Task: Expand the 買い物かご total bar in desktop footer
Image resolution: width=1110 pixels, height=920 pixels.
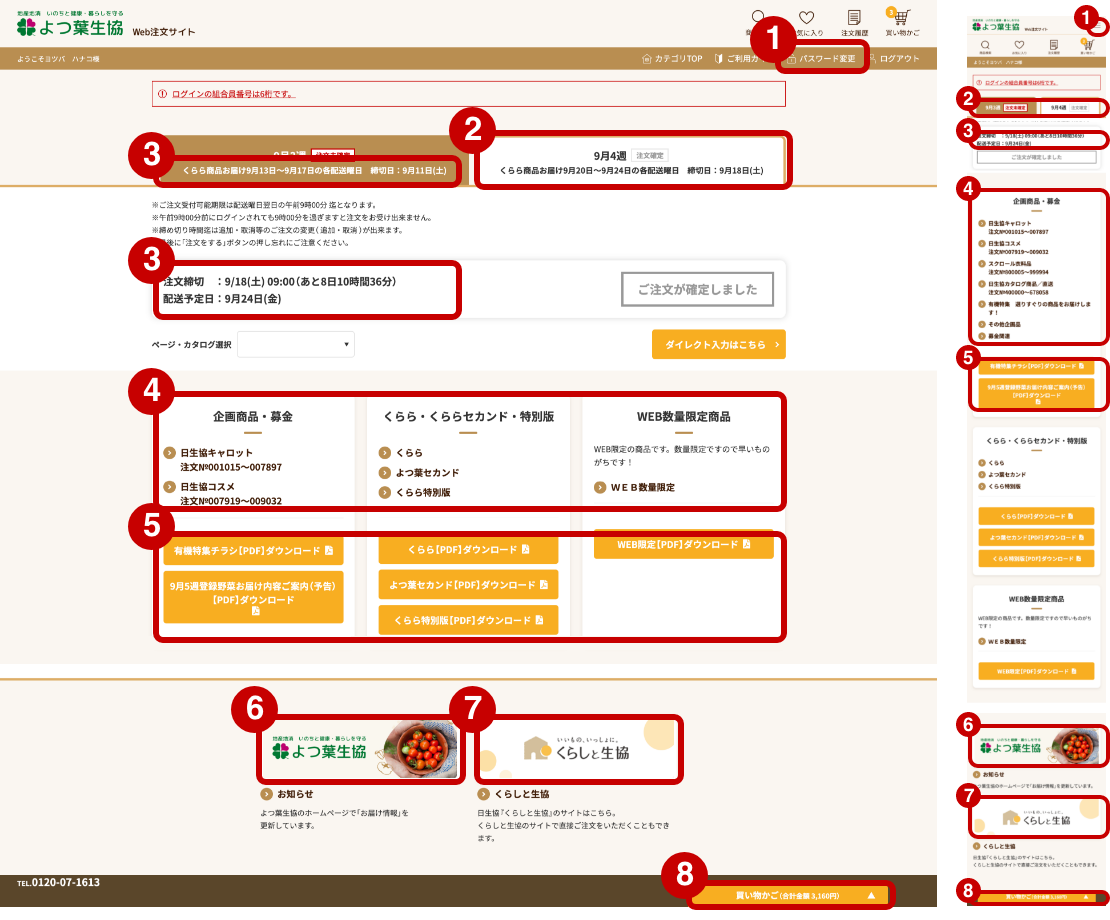Action: [x=789, y=896]
